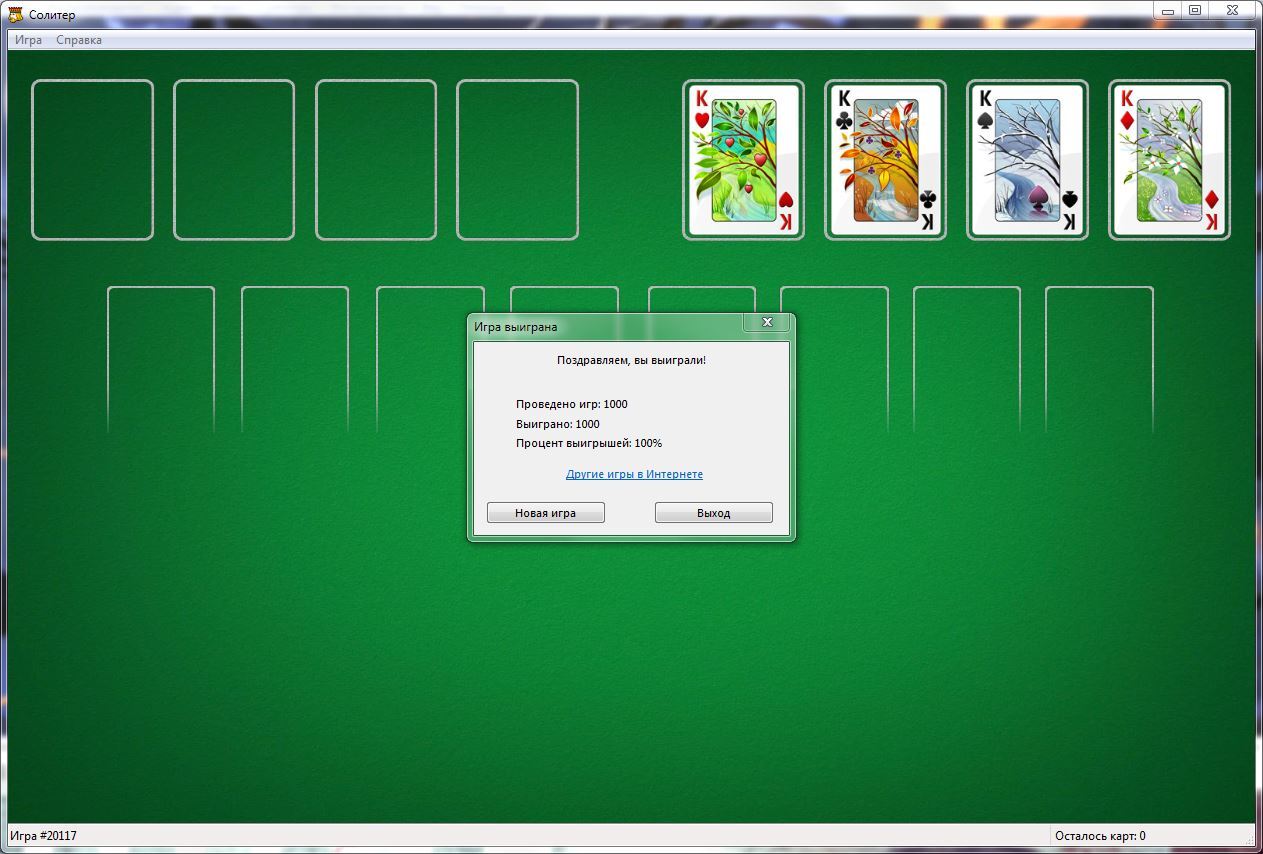Click the King of Clubs foundation card
The image size is (1263, 854).
[x=885, y=160]
